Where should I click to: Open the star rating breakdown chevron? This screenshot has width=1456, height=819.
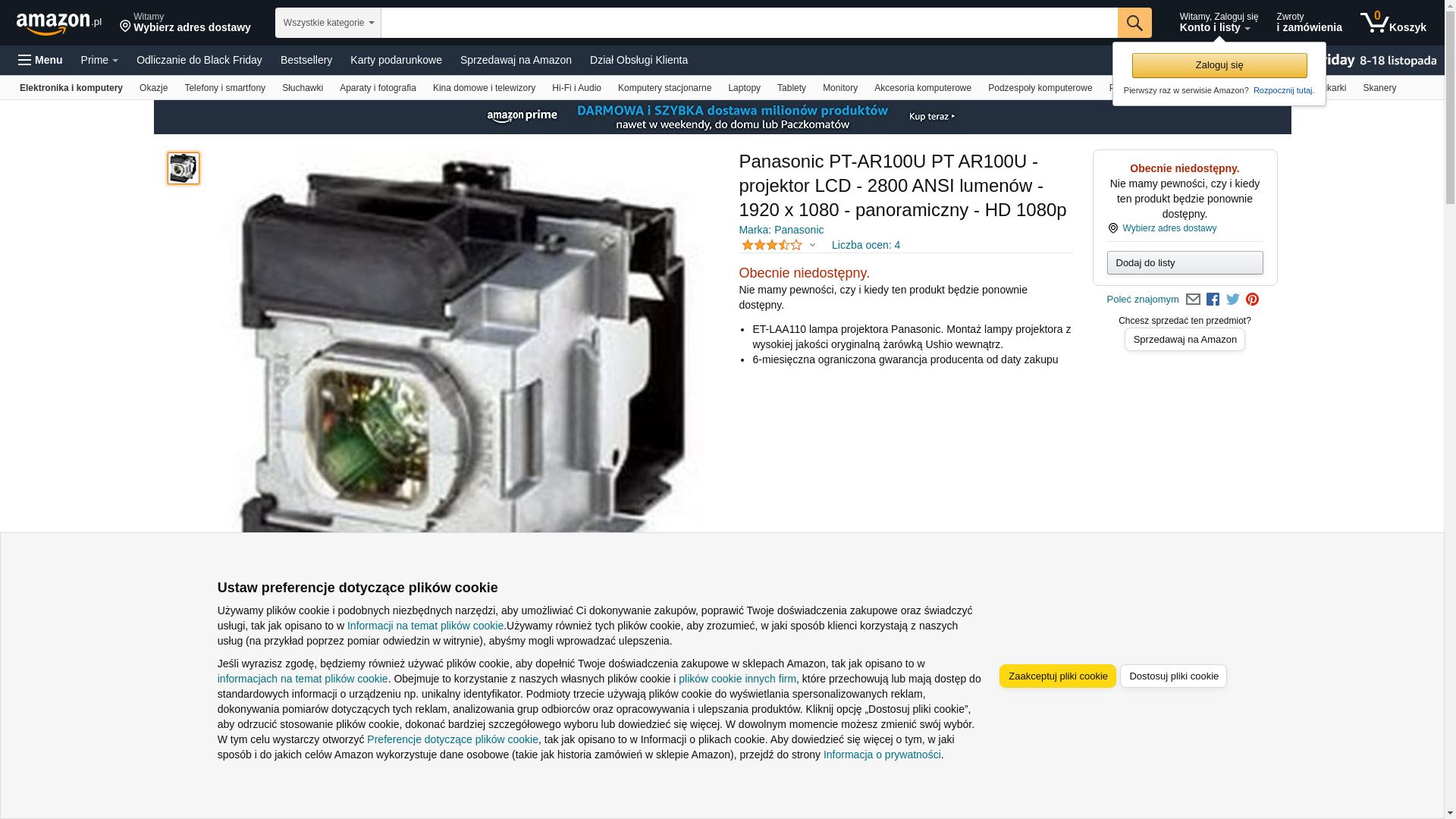(812, 245)
